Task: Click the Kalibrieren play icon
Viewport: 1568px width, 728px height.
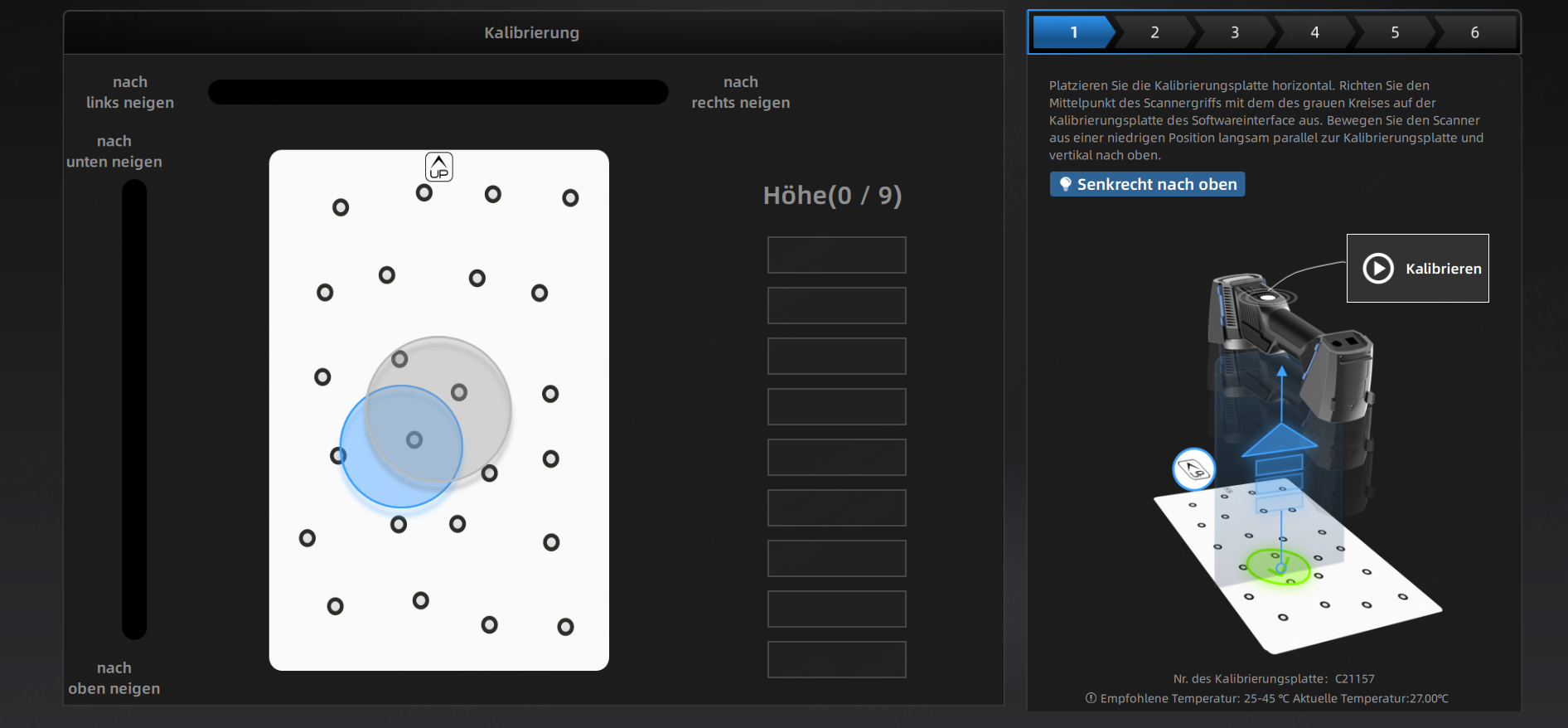Action: point(1378,269)
